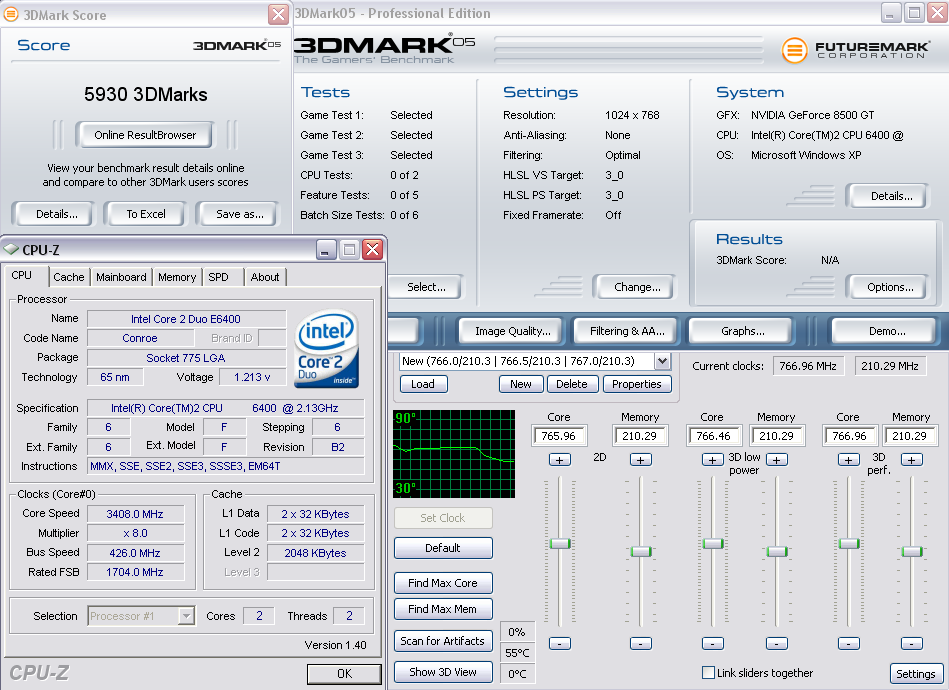
Task: Start Scan for Artifacts
Action: (443, 641)
